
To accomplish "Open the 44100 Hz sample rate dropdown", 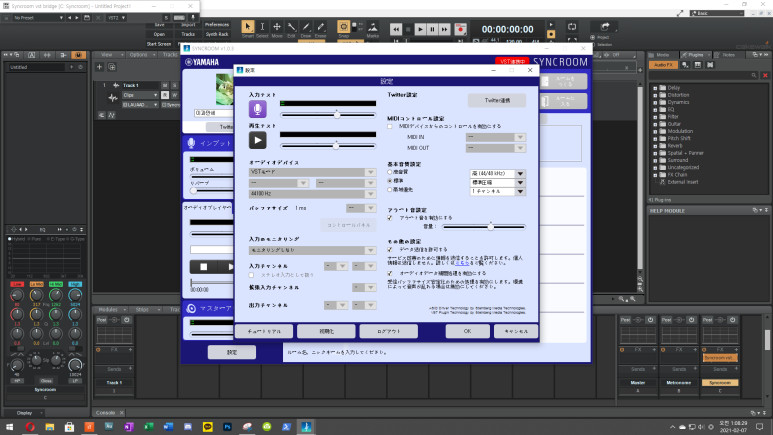I will (x=312, y=194).
